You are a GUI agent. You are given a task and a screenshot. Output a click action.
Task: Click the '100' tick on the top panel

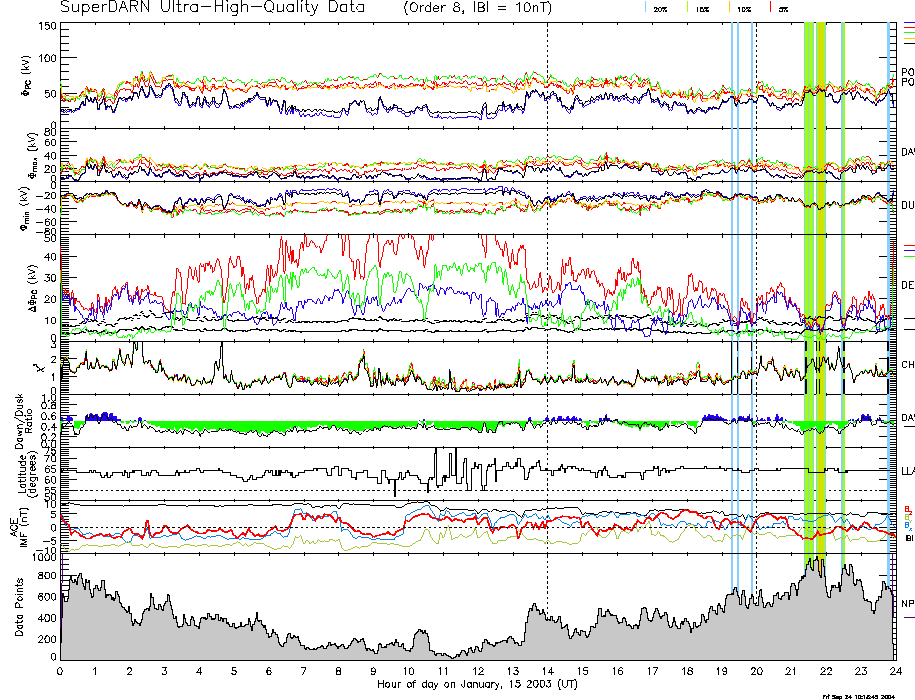(x=48, y=58)
